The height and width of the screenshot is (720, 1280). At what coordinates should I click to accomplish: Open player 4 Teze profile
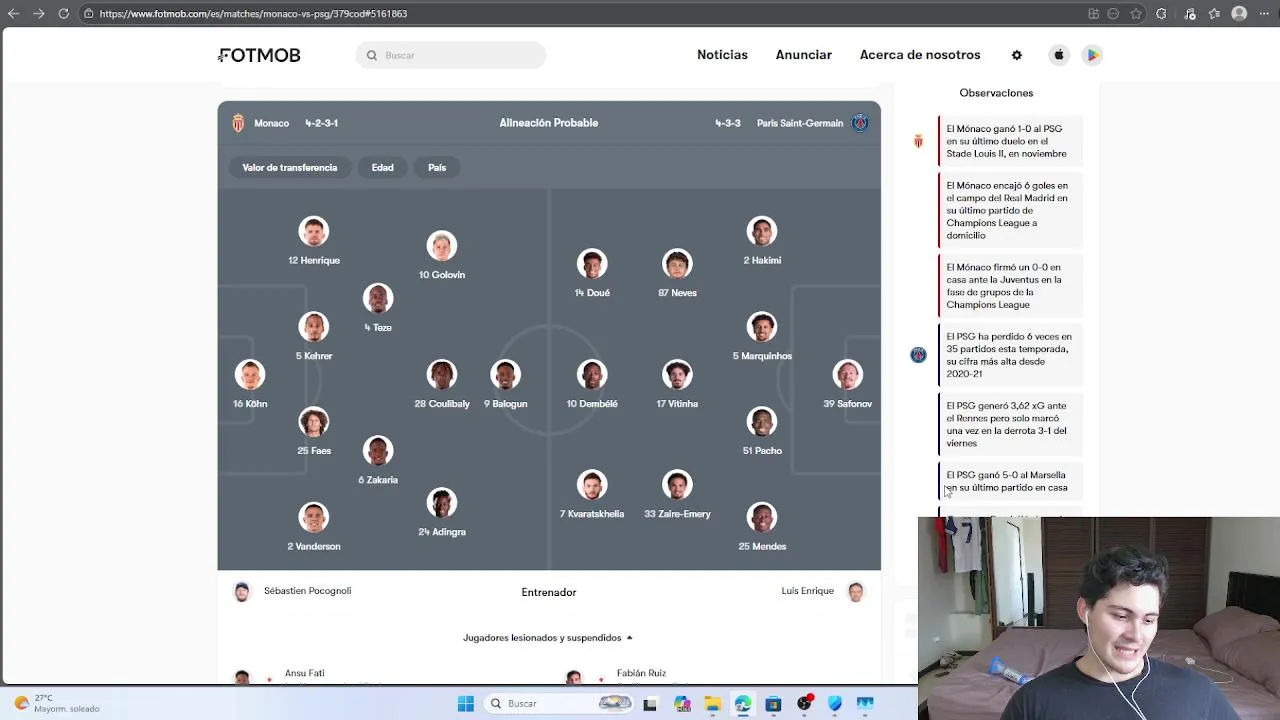pyautogui.click(x=378, y=309)
